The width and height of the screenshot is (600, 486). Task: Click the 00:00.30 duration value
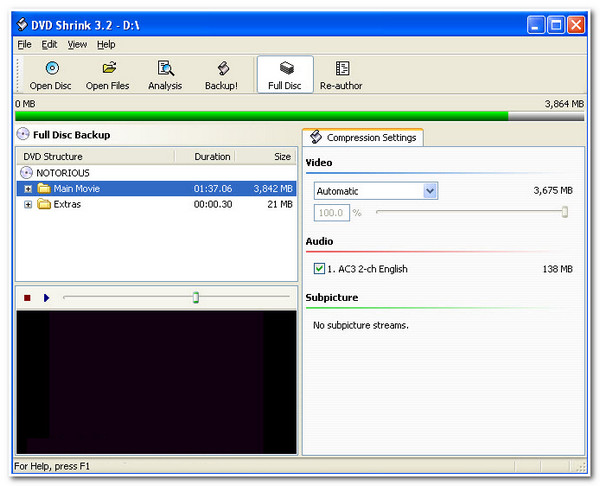(213, 204)
